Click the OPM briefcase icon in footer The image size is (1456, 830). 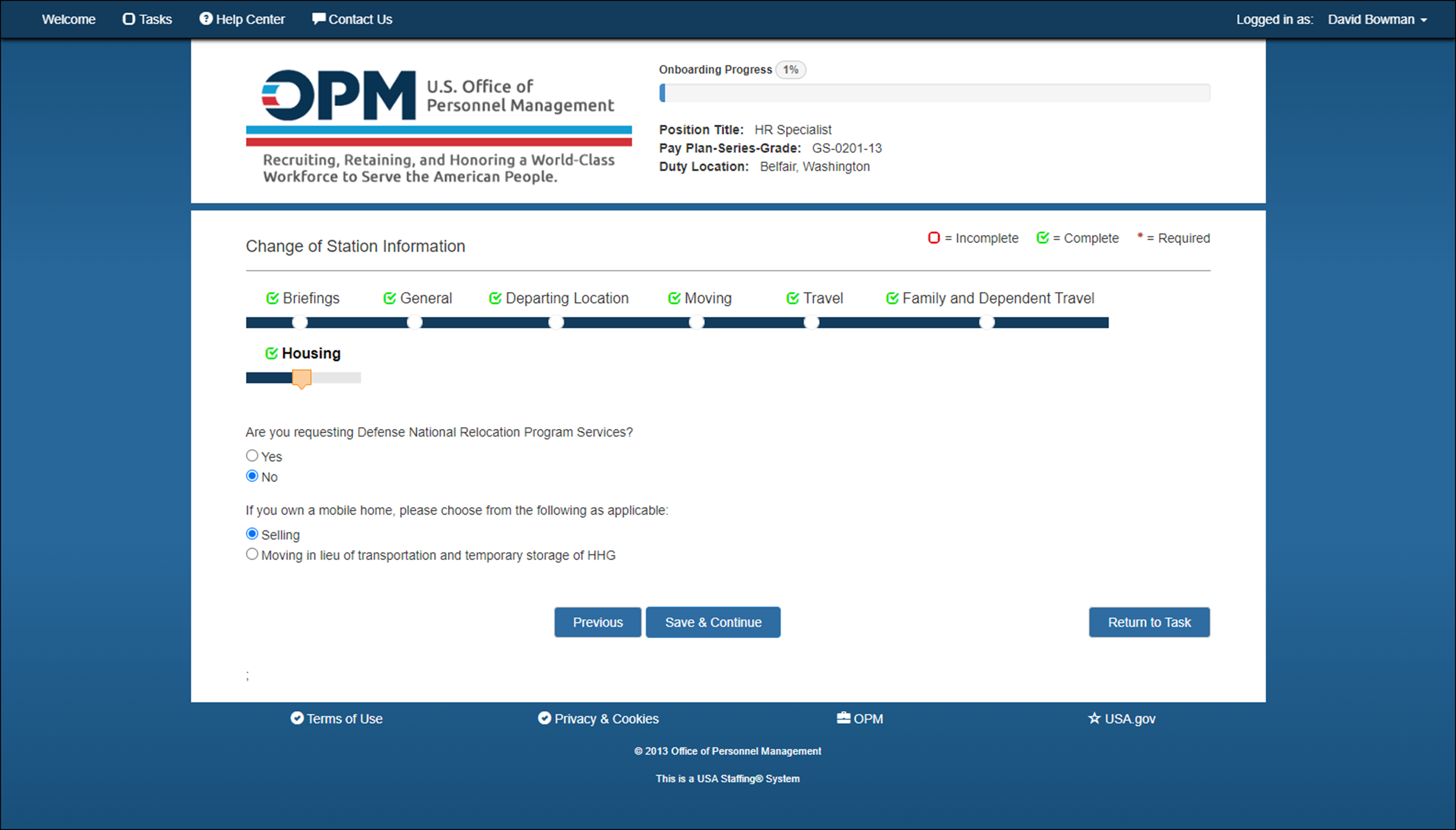click(843, 718)
